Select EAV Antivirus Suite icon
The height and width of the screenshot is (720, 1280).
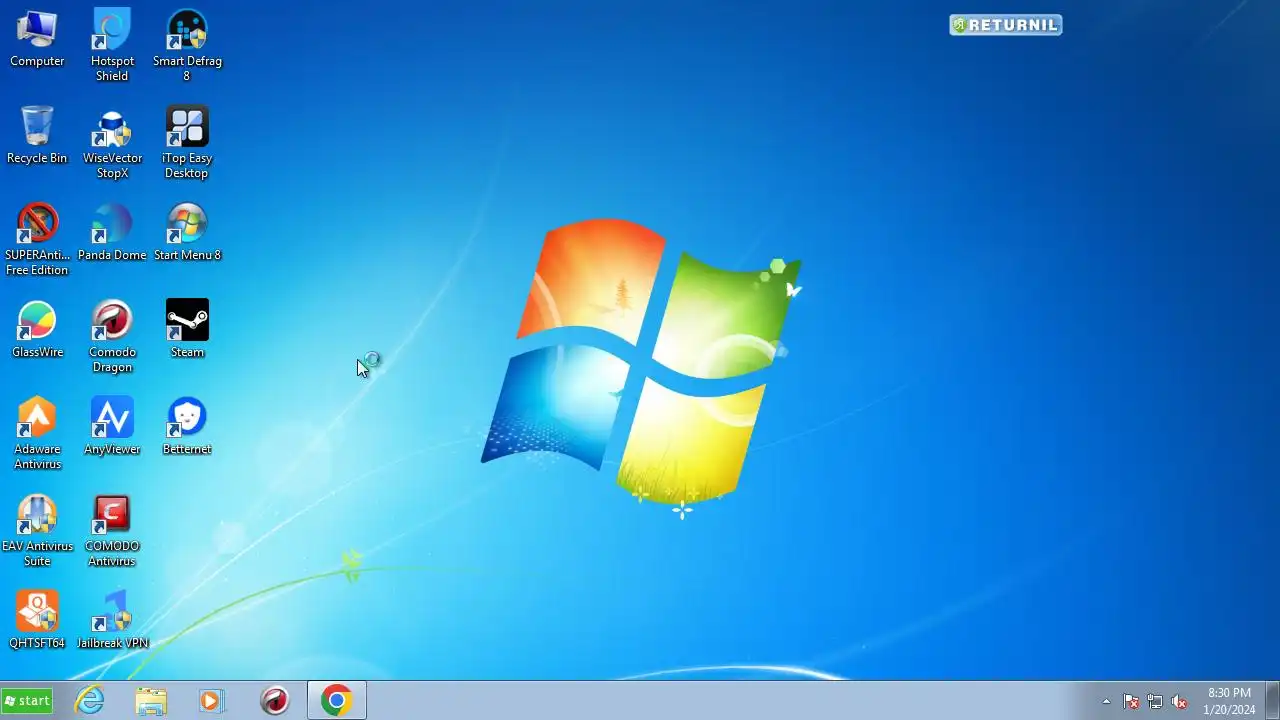coord(37,531)
